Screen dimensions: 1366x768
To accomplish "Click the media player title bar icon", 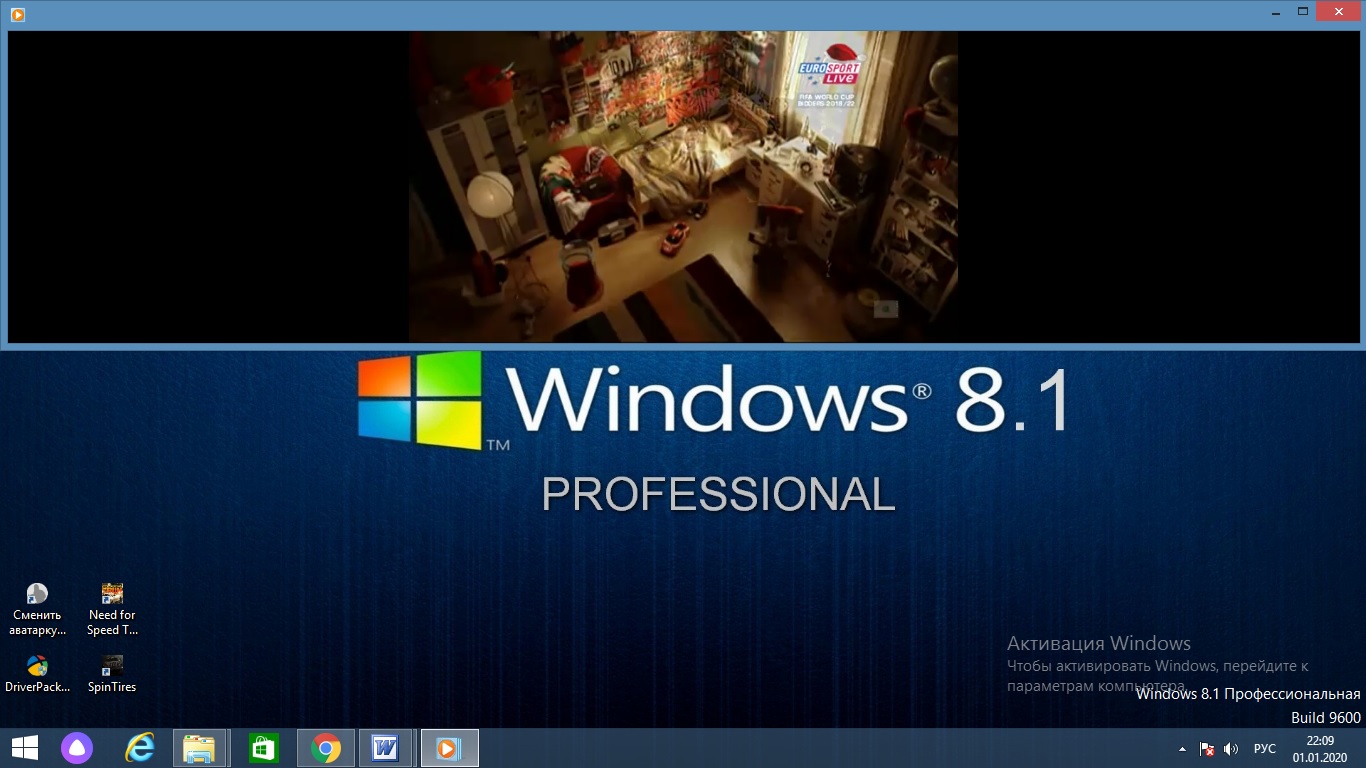I will 17,14.
